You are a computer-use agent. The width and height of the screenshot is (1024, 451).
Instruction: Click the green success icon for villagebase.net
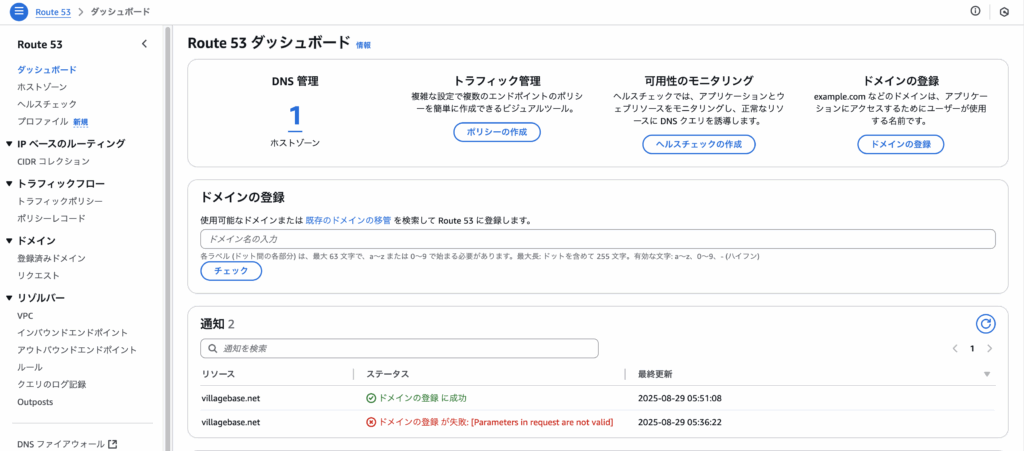[371, 397]
